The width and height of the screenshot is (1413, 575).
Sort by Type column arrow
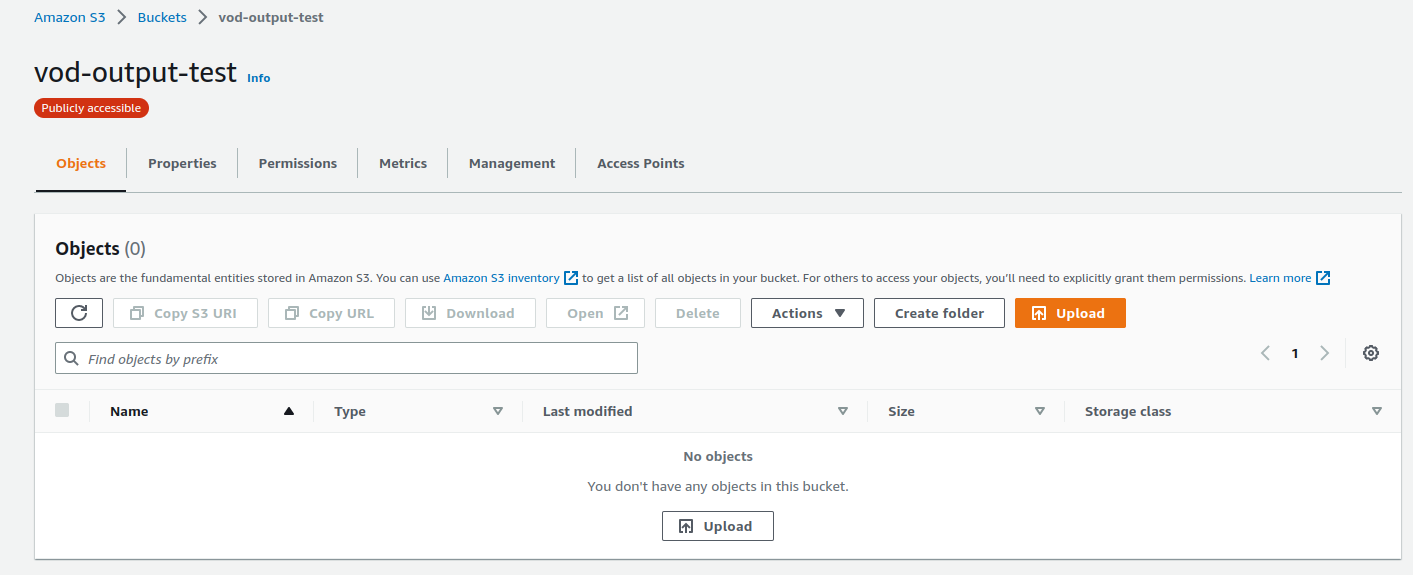pyautogui.click(x=498, y=411)
